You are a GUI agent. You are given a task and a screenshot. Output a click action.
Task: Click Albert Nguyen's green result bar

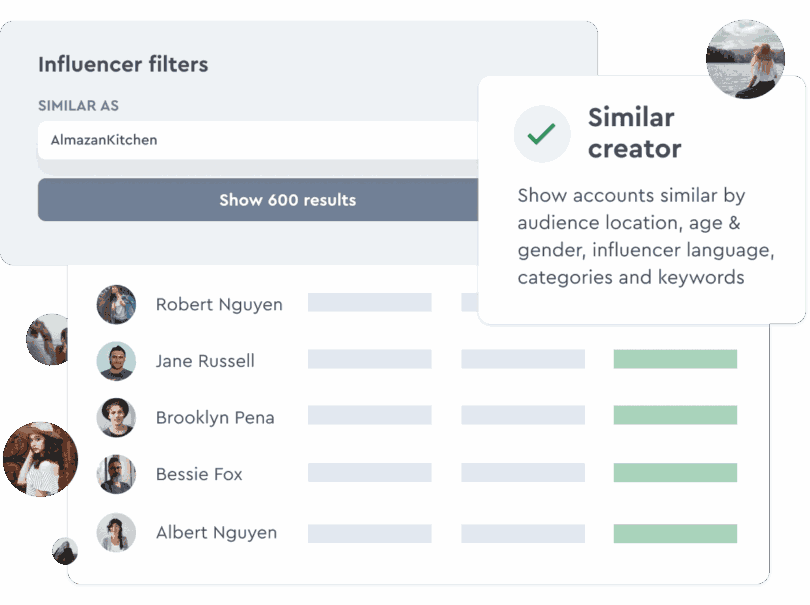point(674,529)
